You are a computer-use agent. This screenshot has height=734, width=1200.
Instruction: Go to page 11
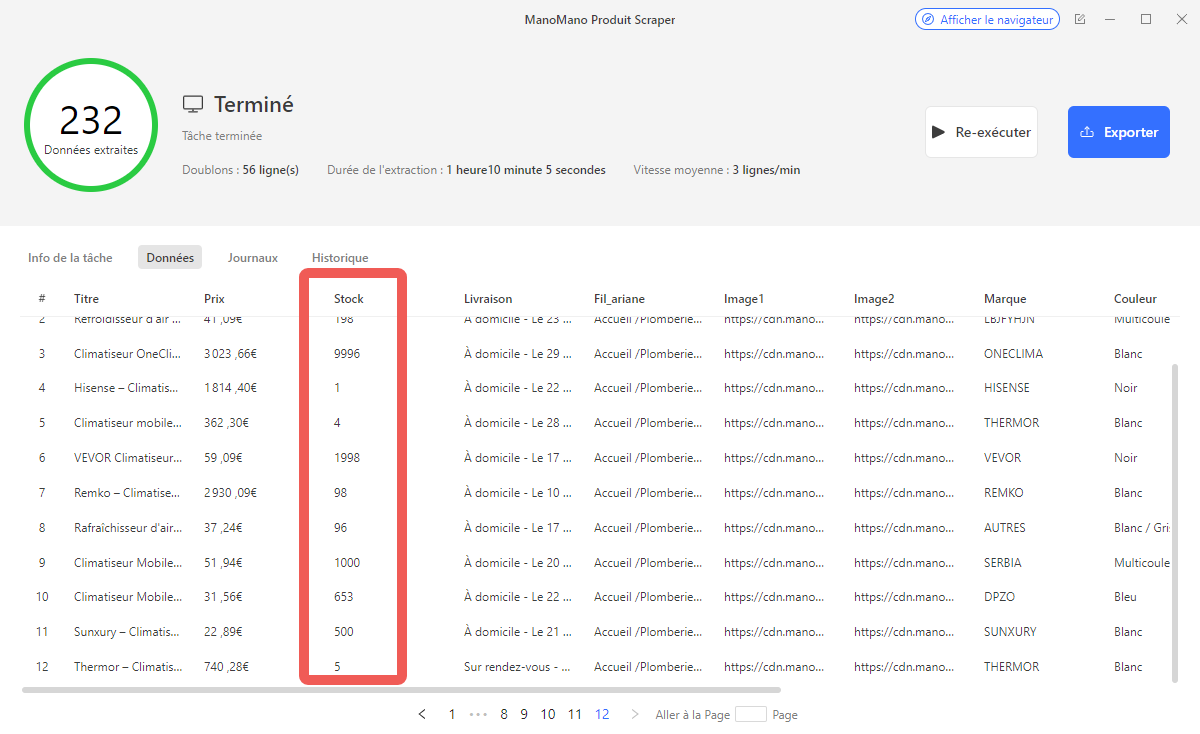[x=575, y=714]
